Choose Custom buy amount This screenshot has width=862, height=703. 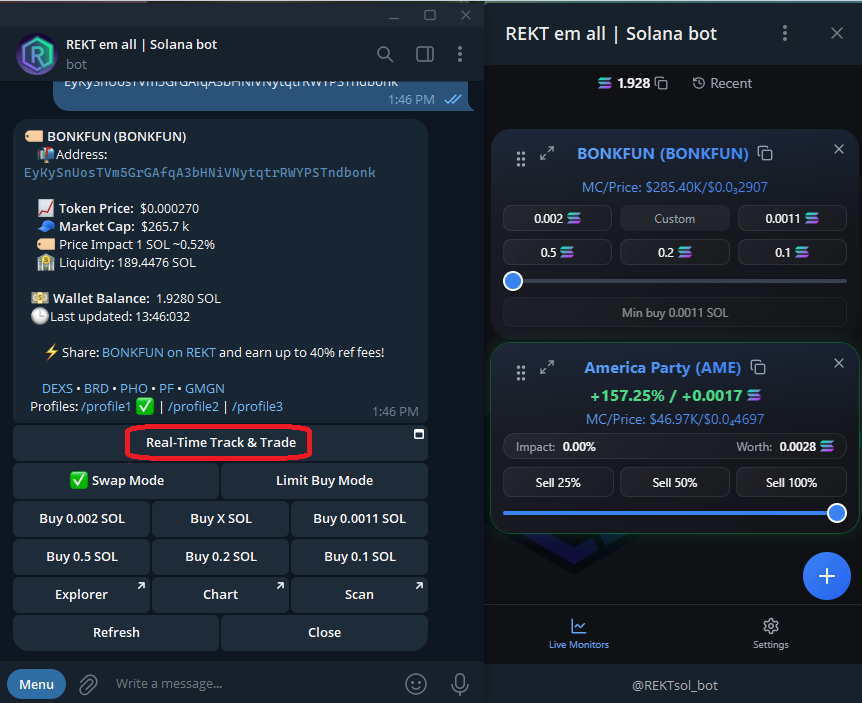click(x=675, y=218)
